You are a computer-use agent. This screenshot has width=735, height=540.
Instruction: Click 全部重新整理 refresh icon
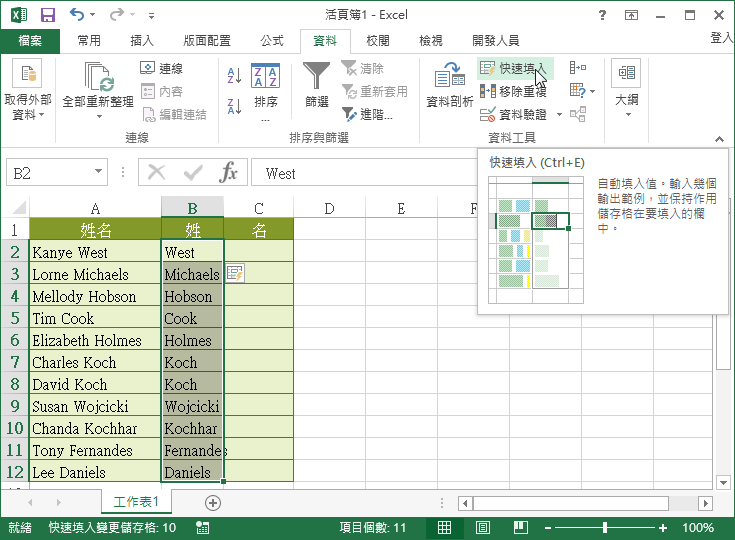(x=99, y=76)
